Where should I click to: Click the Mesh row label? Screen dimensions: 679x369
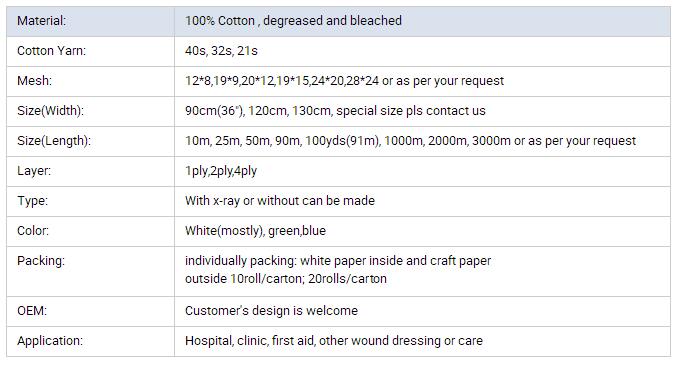coord(34,81)
